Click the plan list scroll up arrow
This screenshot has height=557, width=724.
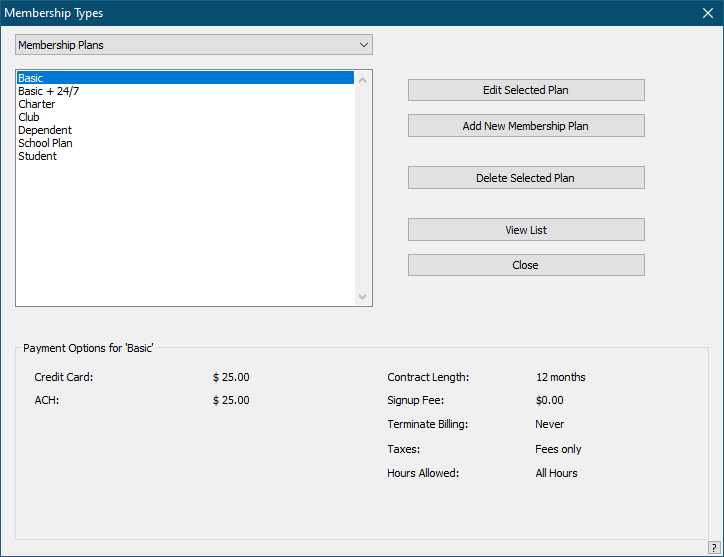(363, 78)
